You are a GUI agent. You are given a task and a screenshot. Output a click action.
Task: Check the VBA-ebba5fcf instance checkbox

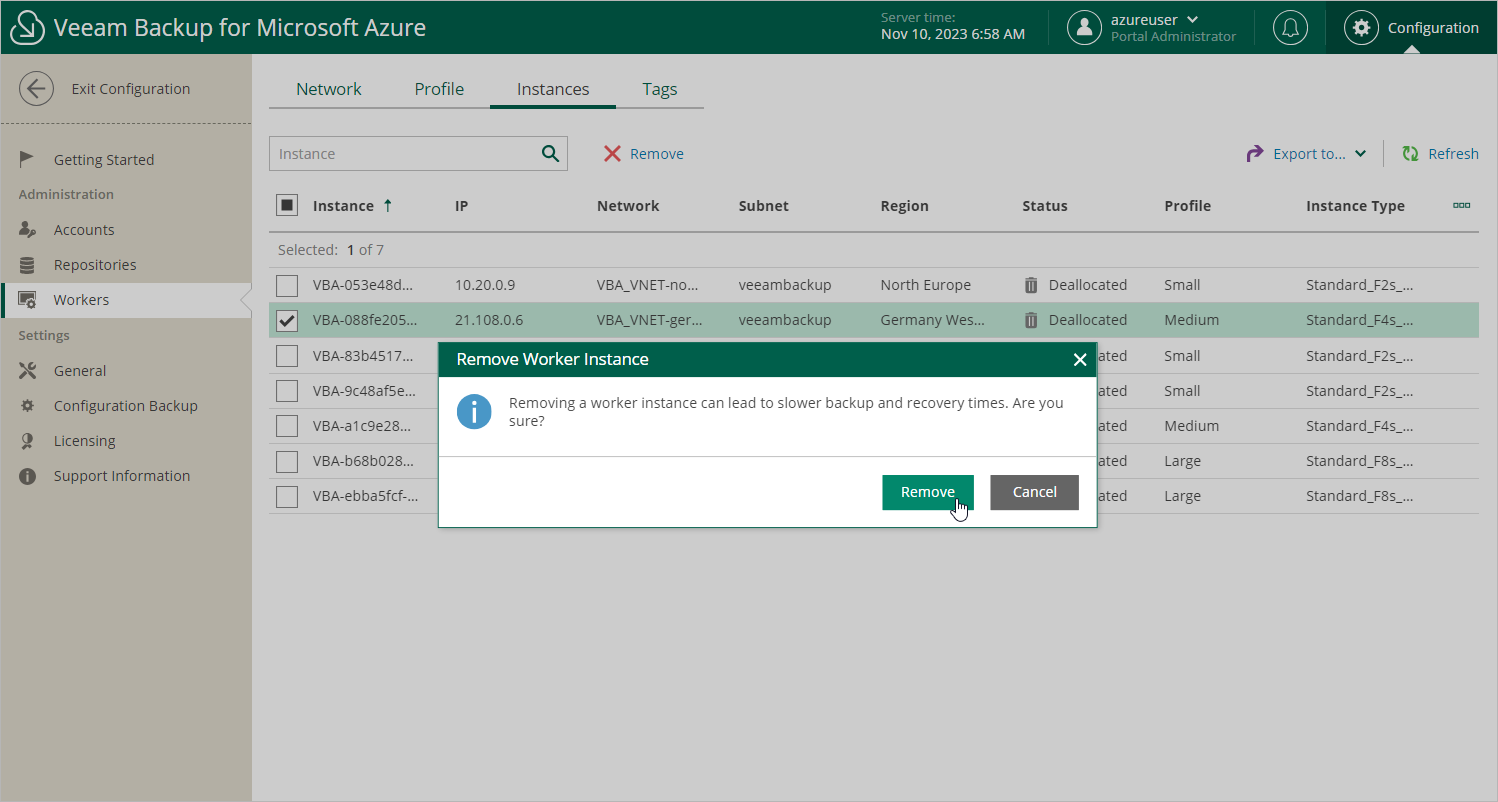pyautogui.click(x=287, y=496)
